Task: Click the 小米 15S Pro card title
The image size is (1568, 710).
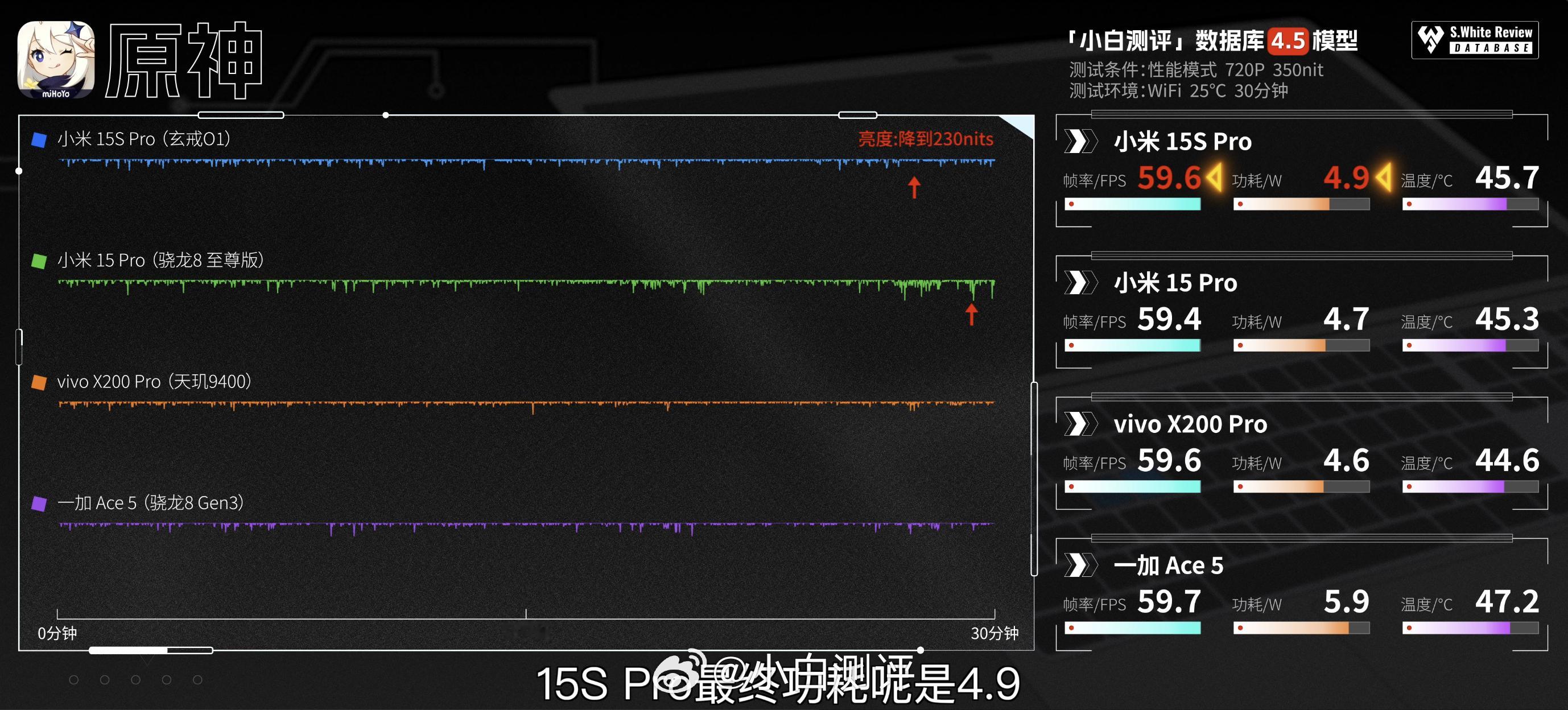Action: pos(1183,141)
